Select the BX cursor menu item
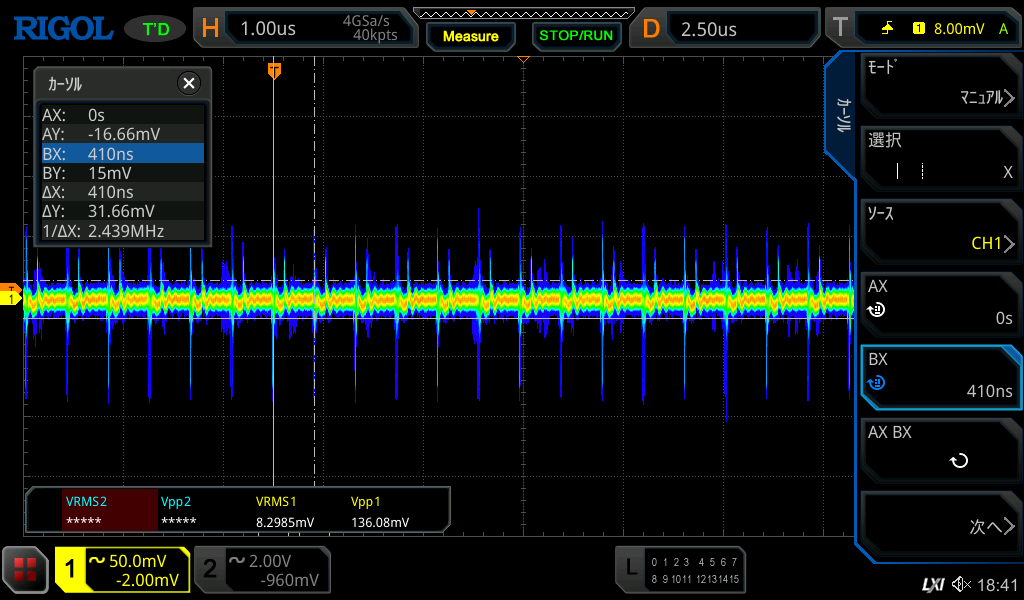The image size is (1024, 600). pyautogui.click(x=940, y=376)
